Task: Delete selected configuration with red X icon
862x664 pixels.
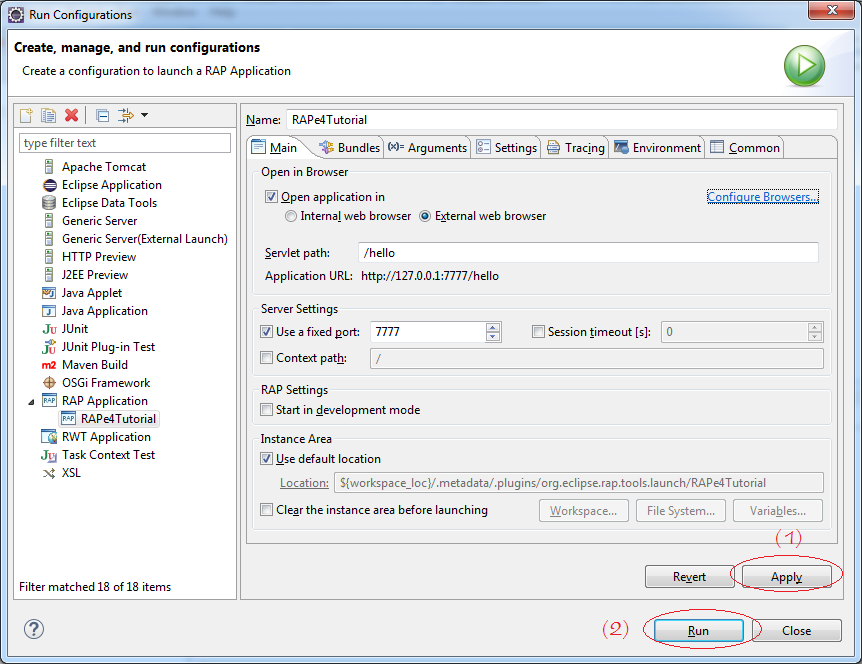Action: (71, 115)
